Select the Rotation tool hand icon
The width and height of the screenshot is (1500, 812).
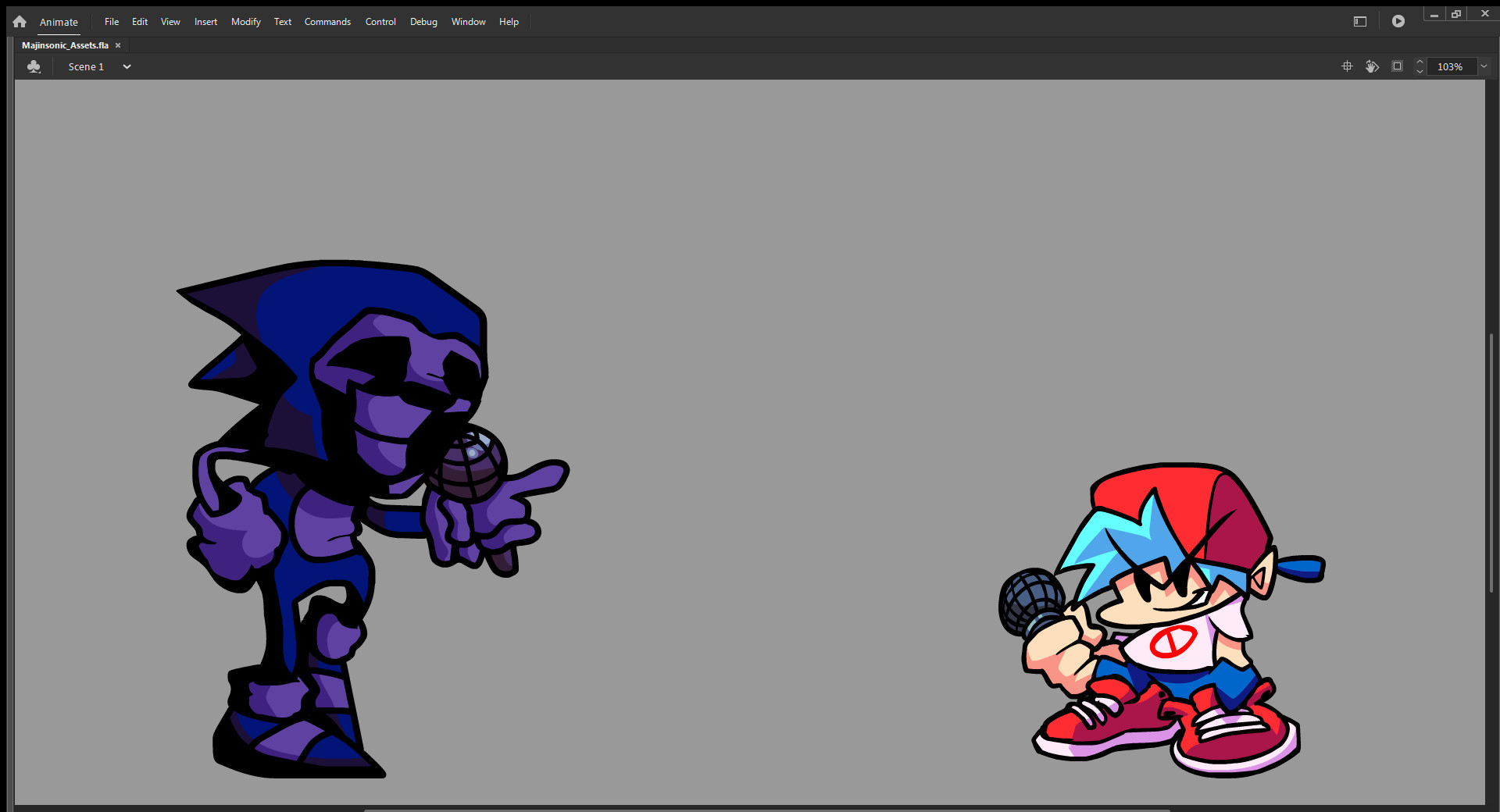[1372, 66]
